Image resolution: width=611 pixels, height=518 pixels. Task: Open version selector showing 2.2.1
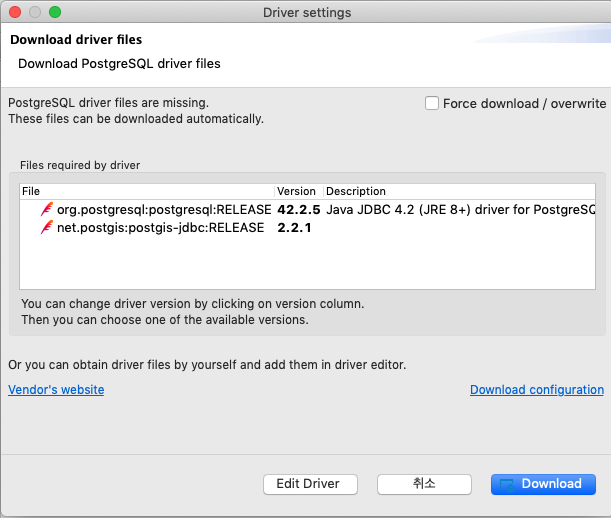(294, 228)
